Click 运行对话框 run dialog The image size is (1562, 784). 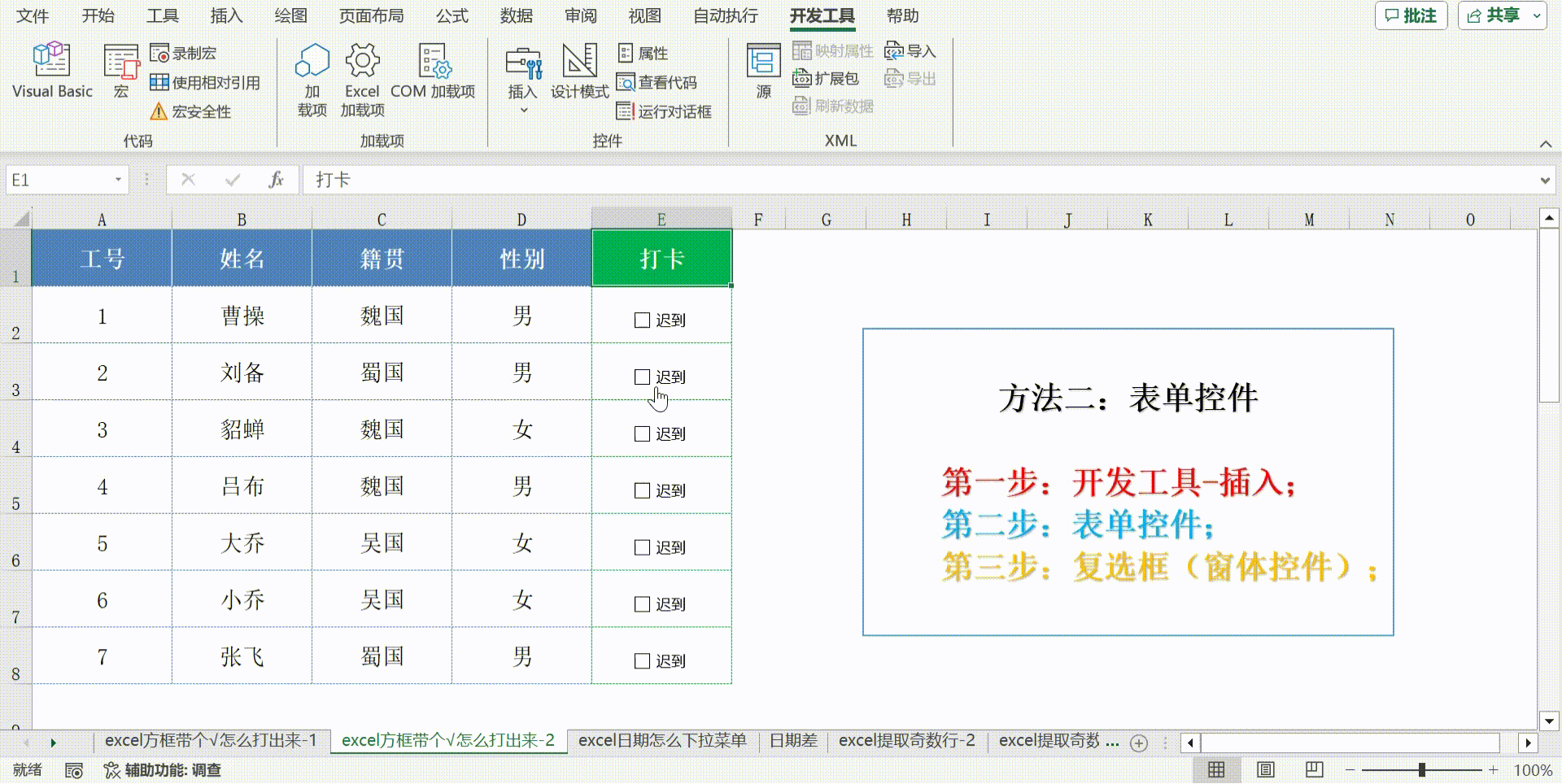coord(664,111)
